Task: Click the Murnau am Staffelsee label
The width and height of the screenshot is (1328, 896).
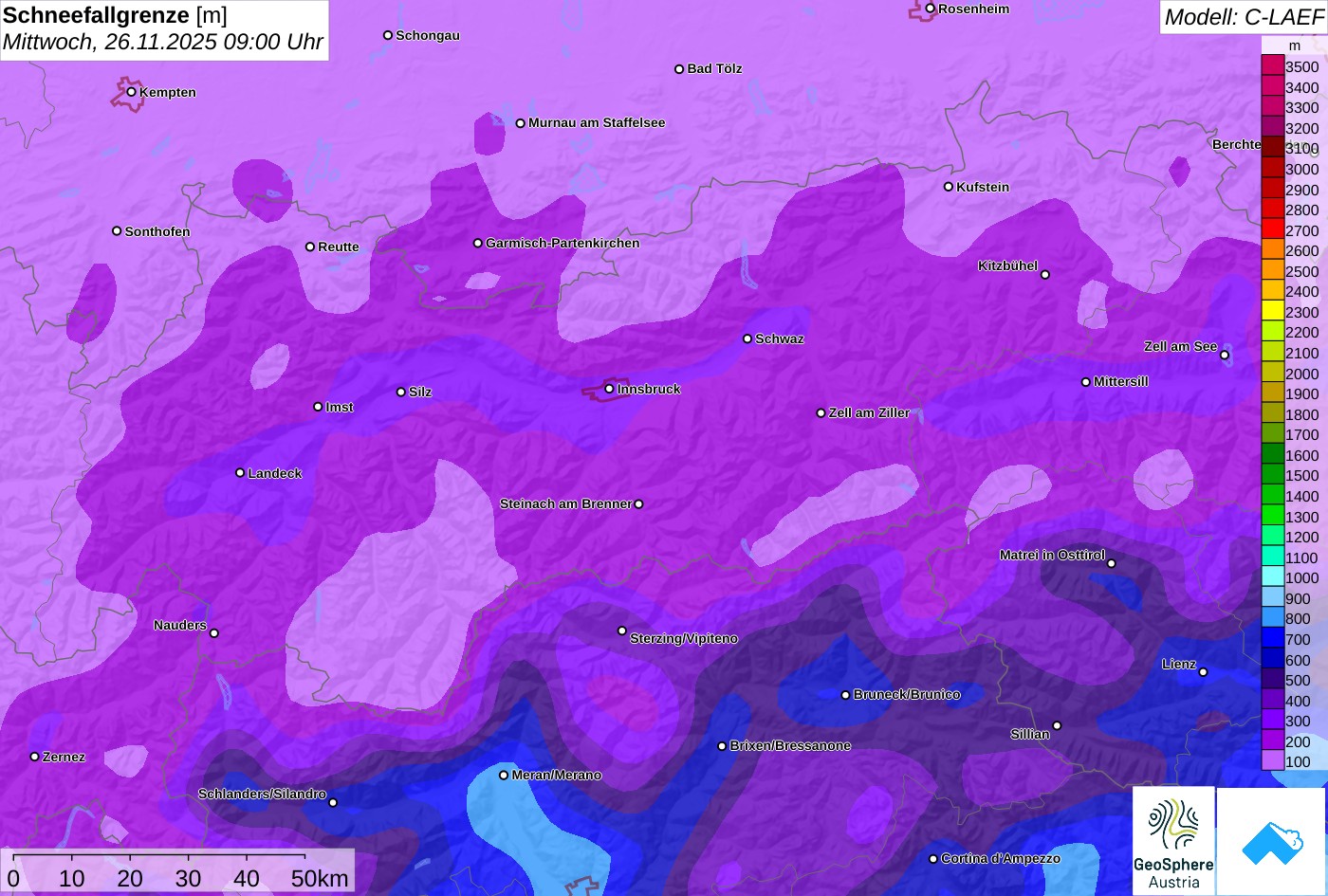Action: (x=597, y=122)
